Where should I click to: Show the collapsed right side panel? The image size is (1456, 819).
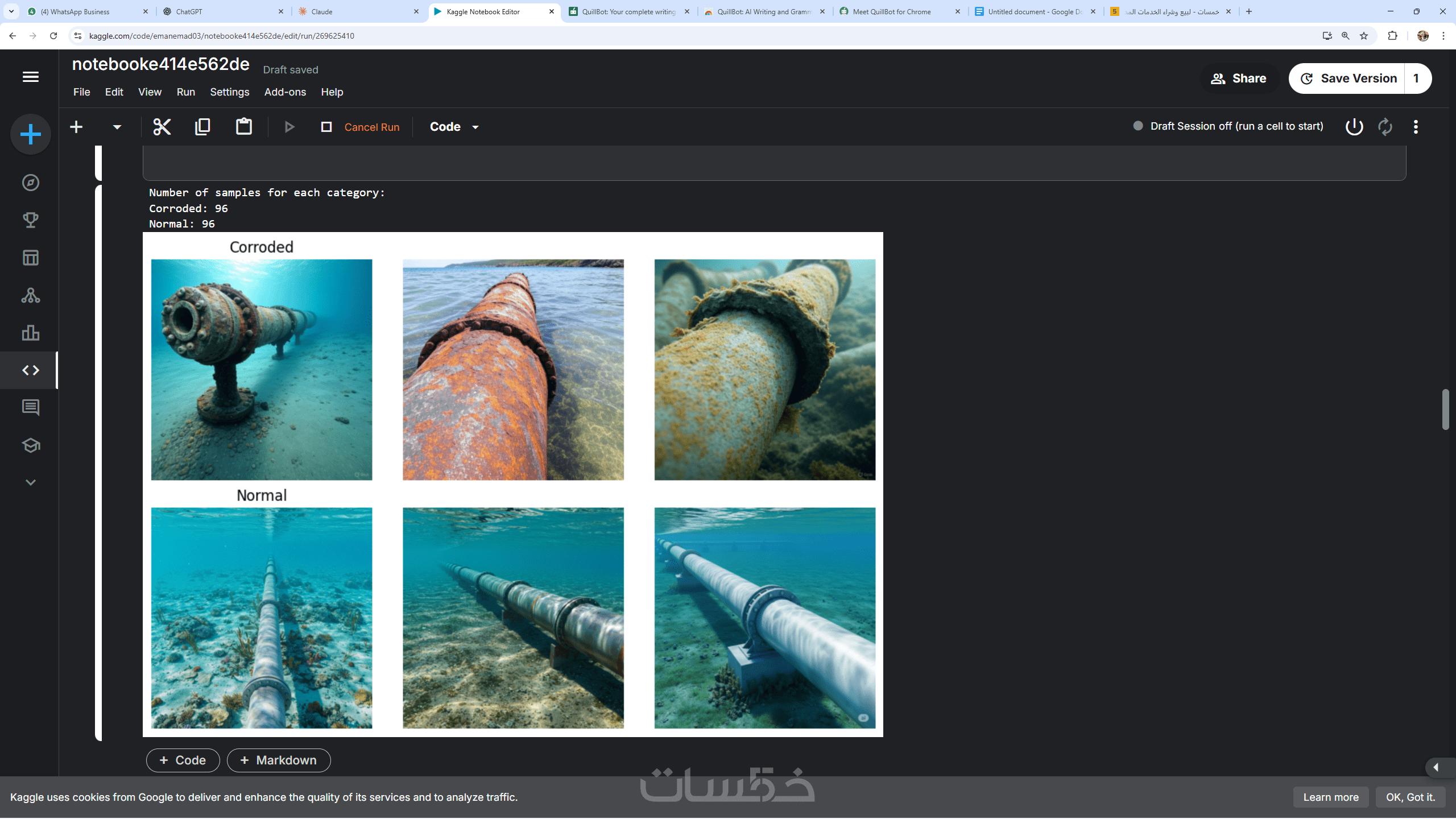[1436, 767]
